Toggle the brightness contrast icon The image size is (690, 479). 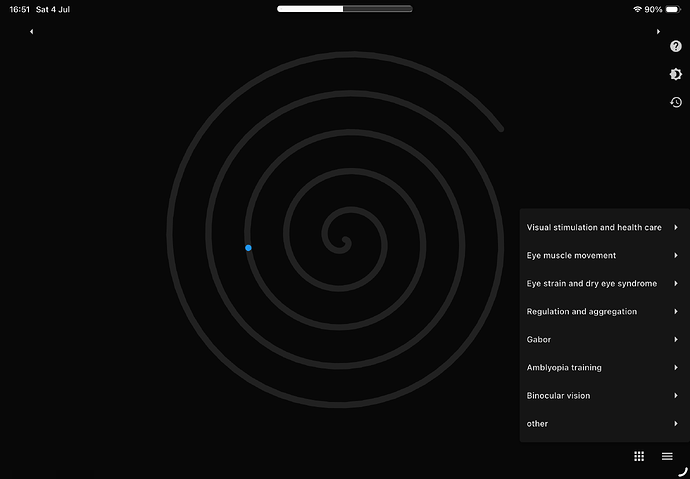tap(675, 74)
